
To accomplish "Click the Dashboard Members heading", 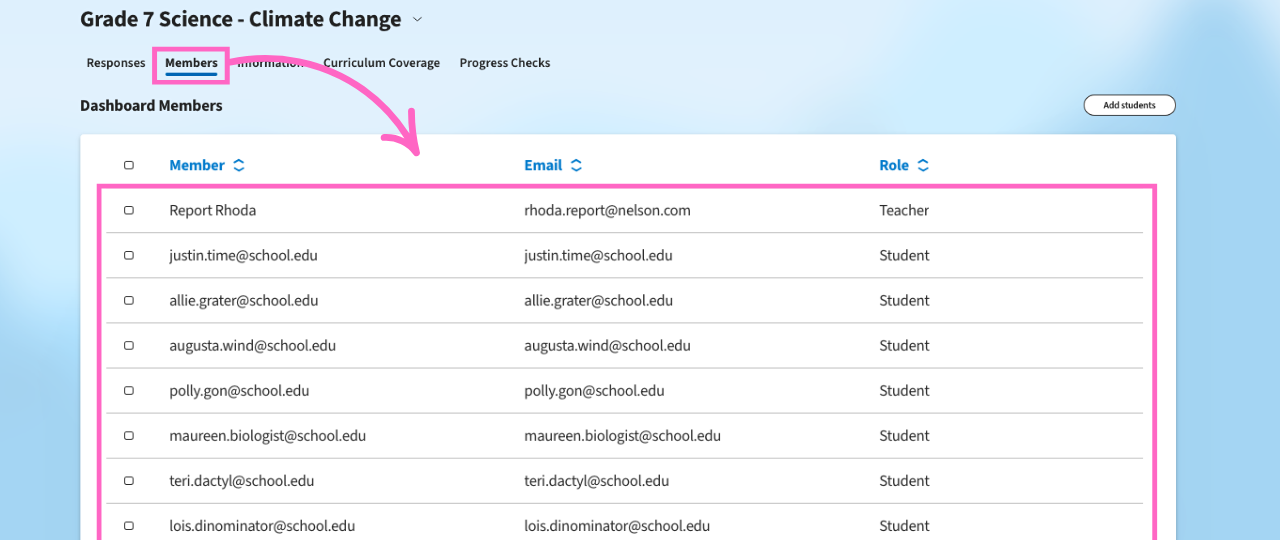I will pos(151,105).
